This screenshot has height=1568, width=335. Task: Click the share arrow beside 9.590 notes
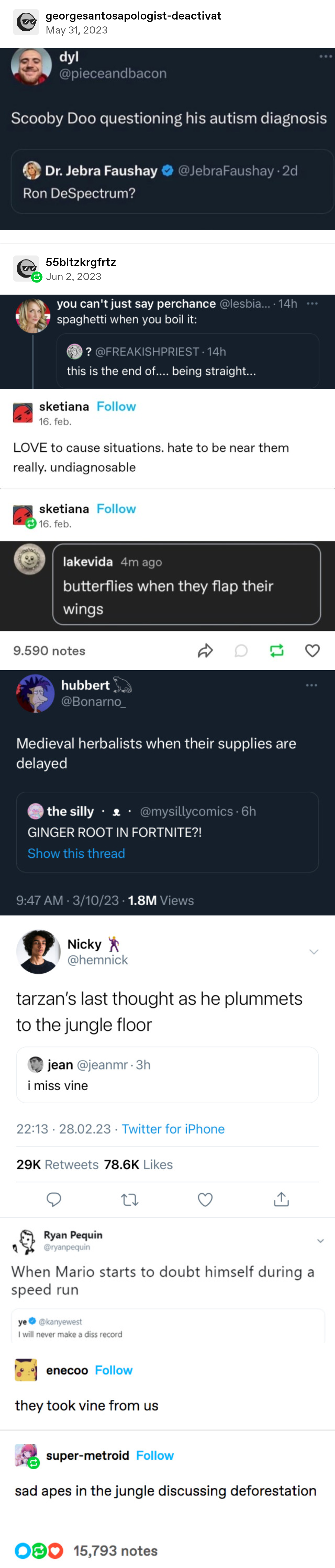[206, 651]
